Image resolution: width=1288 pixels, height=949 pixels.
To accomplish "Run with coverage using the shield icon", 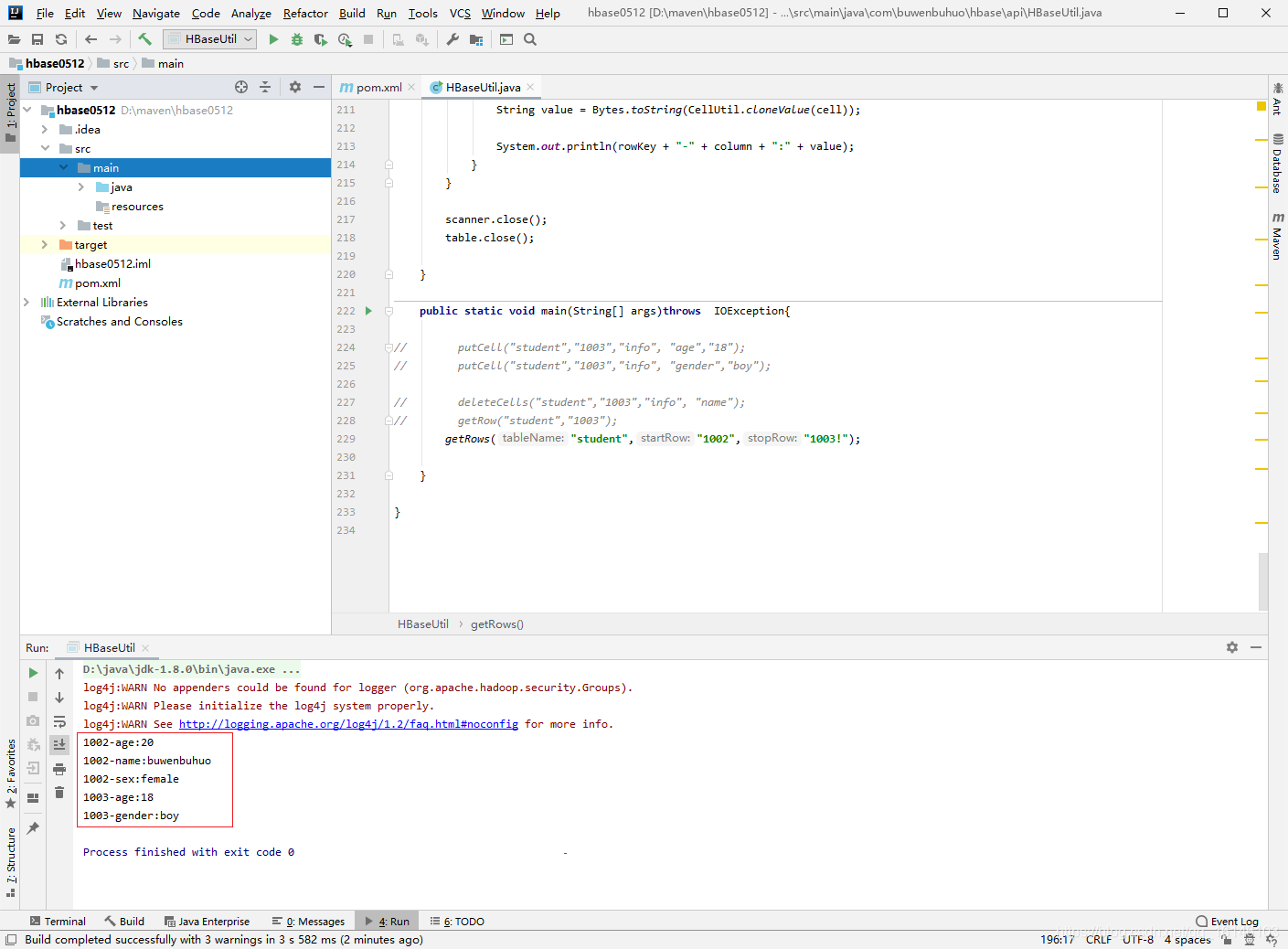I will [320, 39].
